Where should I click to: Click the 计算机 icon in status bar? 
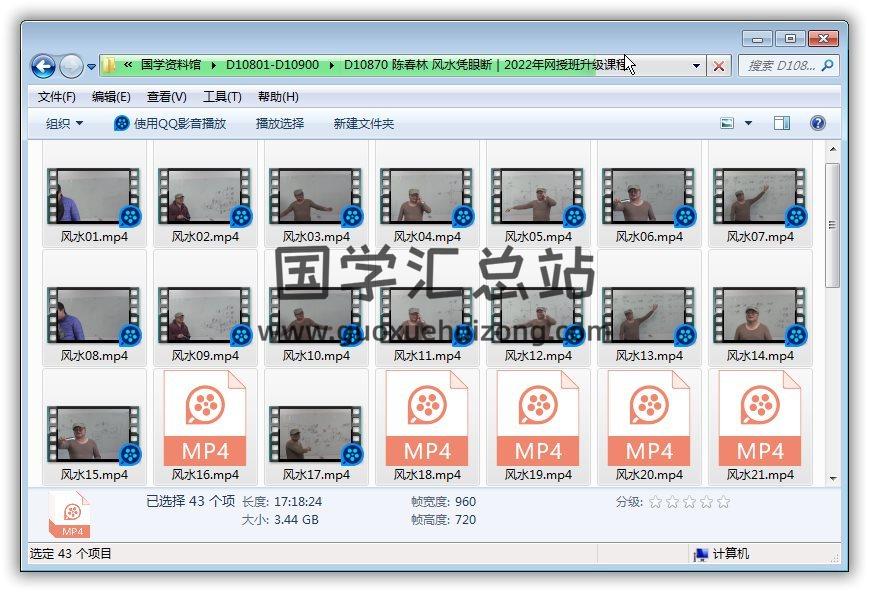tap(701, 554)
